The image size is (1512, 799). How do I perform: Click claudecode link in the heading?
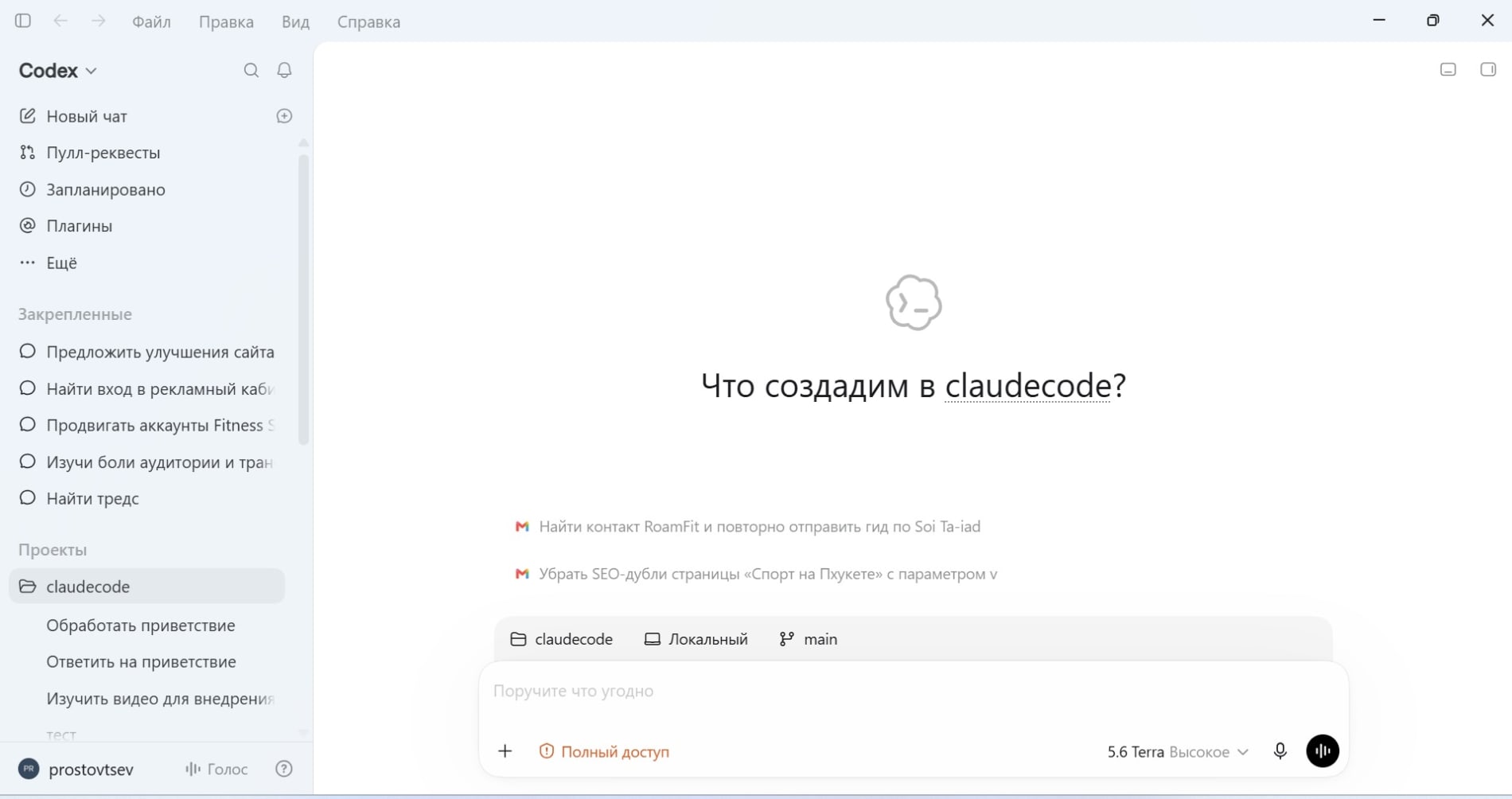(1027, 386)
